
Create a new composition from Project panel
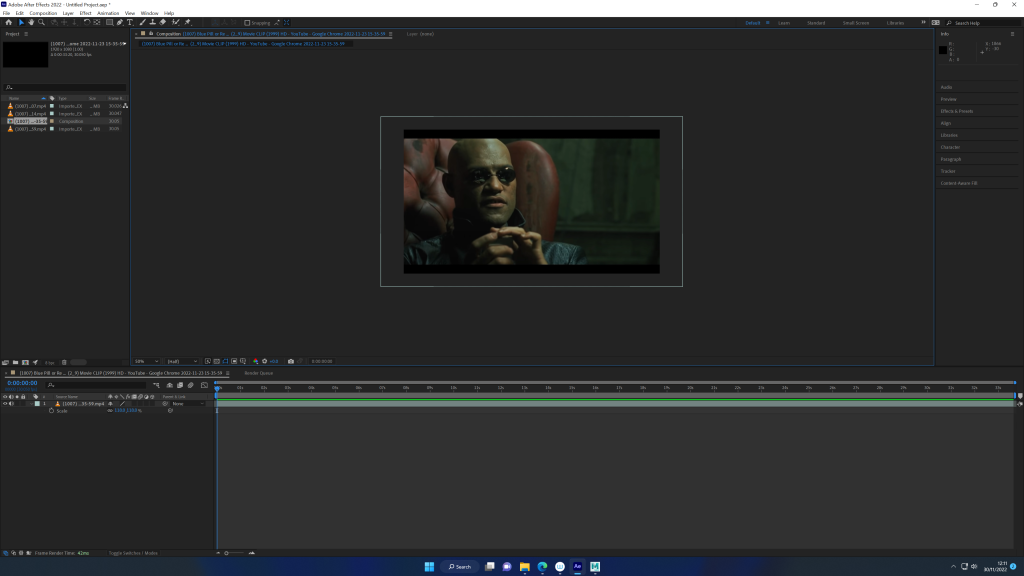pyautogui.click(x=25, y=362)
